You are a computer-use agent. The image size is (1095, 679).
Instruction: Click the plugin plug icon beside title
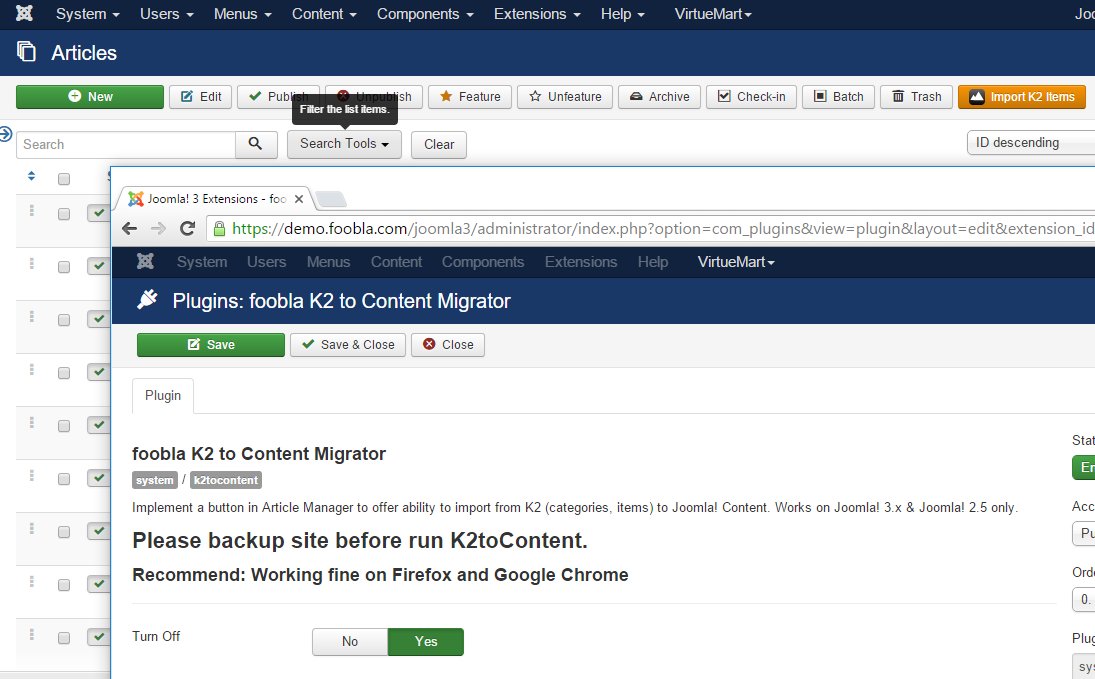click(147, 300)
